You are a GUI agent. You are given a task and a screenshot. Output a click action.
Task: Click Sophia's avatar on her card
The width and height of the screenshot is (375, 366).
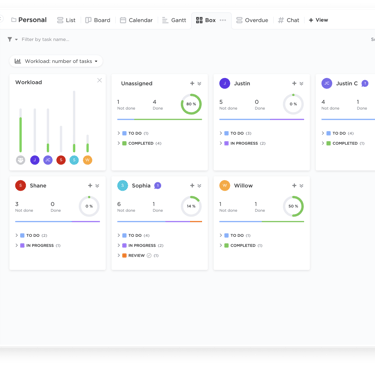pos(123,186)
